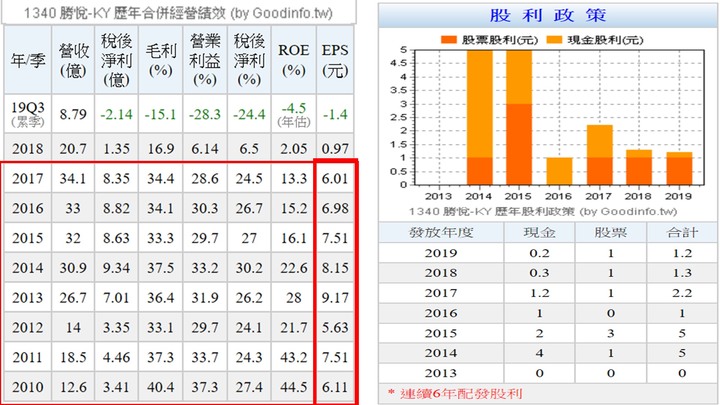Click the 2018 revenue value 20.7
Screen dimensions: 720x405
(73, 148)
